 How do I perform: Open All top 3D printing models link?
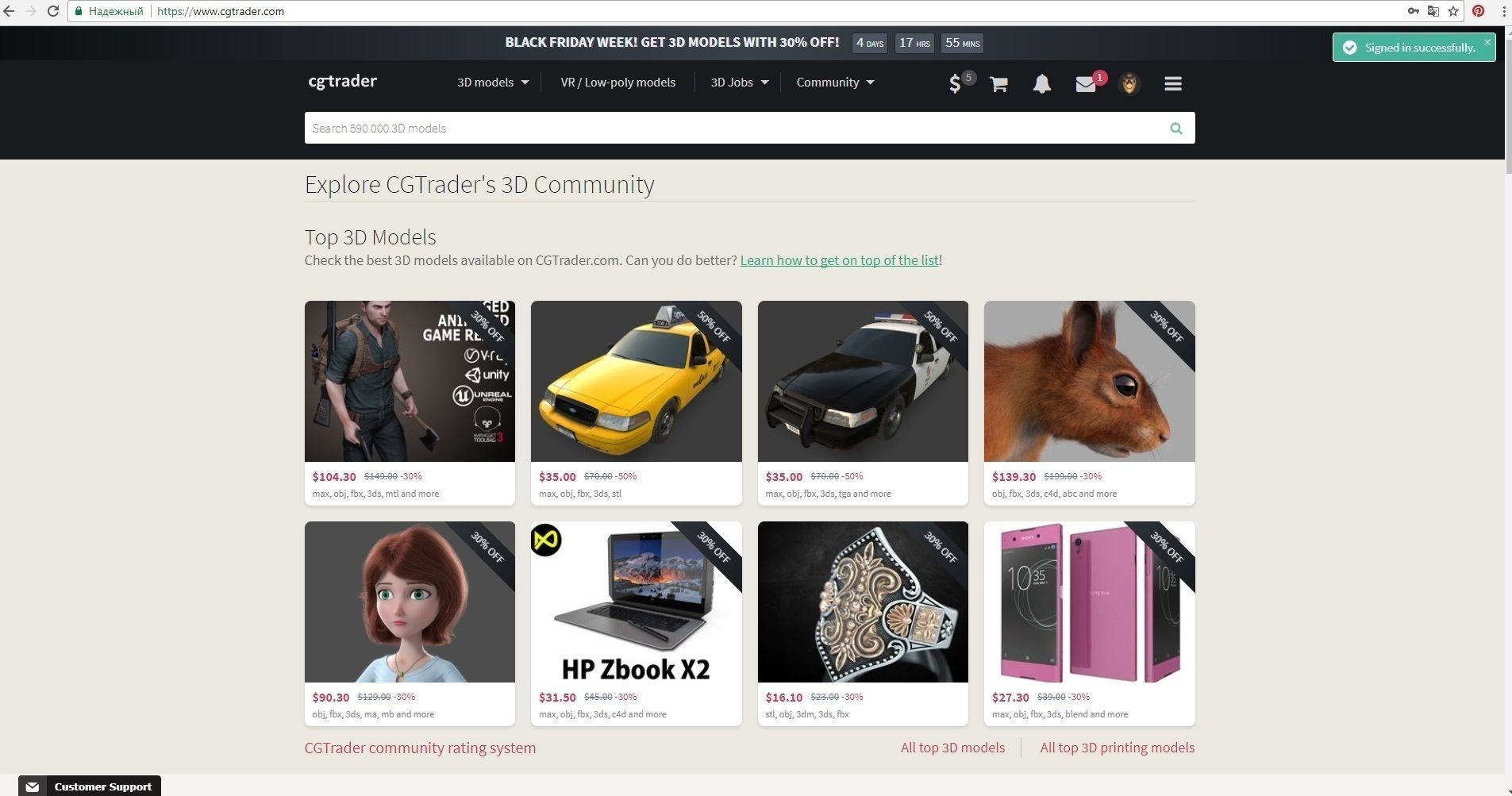pos(1118,748)
